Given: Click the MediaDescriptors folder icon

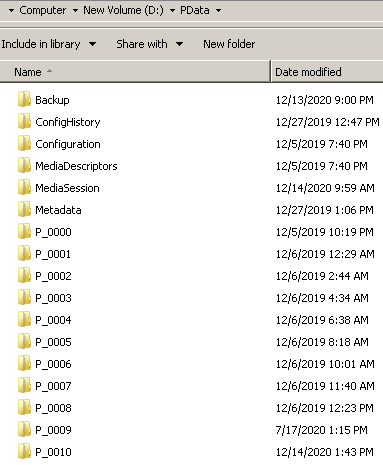Looking at the screenshot, I should (x=24, y=165).
